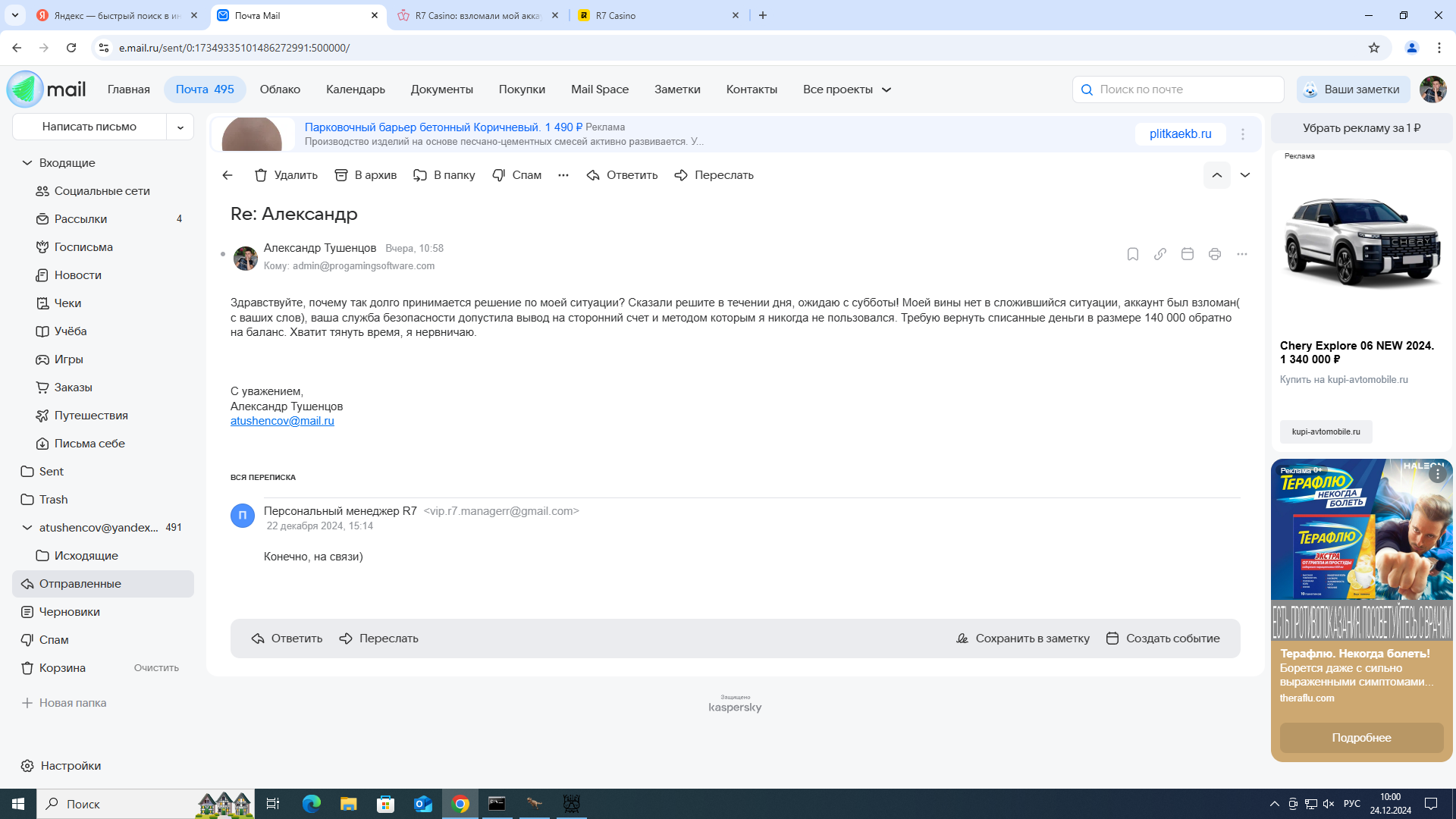Click the bookmark flag icon on the email

1133,254
